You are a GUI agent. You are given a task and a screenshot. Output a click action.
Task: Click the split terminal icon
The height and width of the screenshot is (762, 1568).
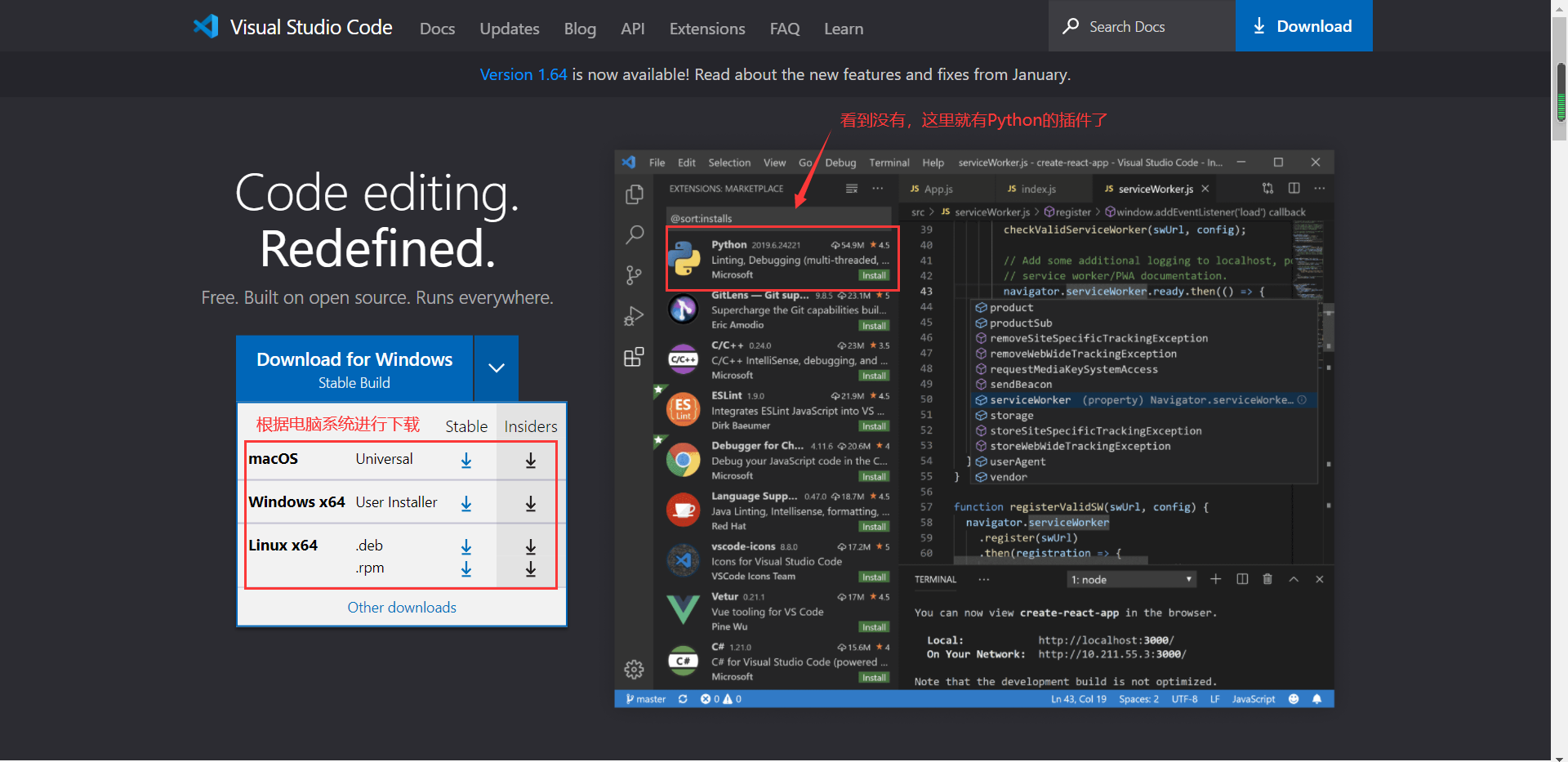click(1242, 579)
